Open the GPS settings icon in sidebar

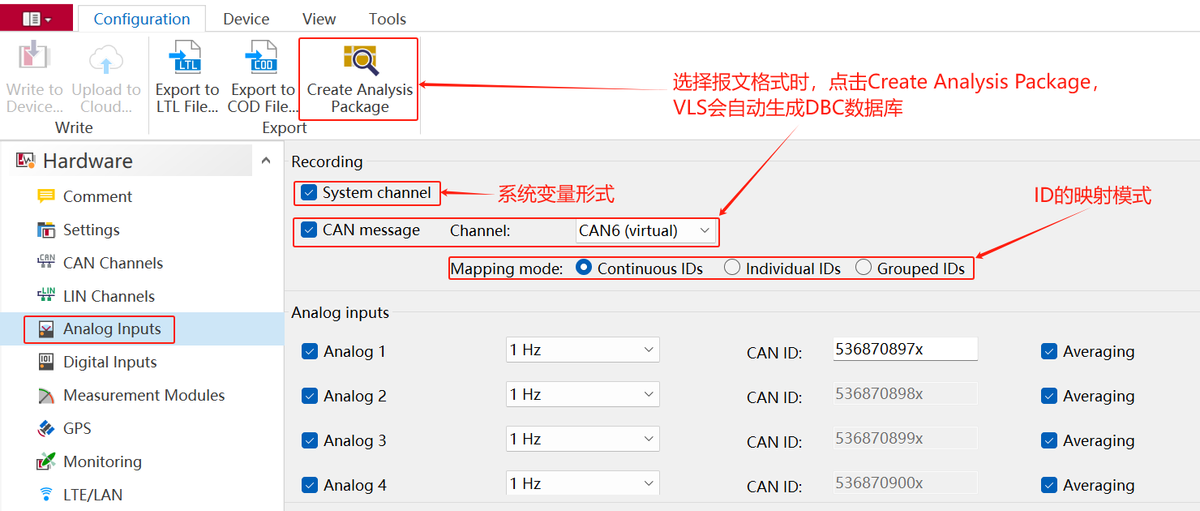(x=46, y=429)
